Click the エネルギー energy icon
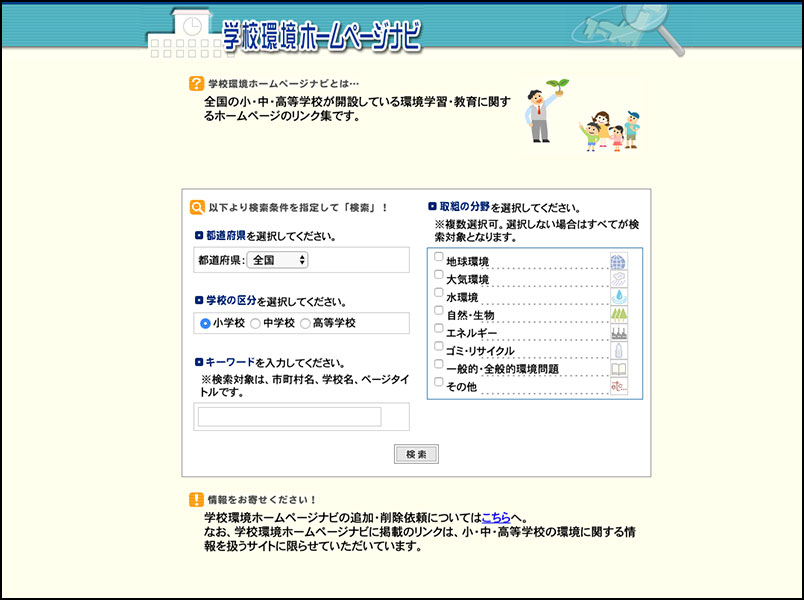The image size is (804, 600). 619,333
